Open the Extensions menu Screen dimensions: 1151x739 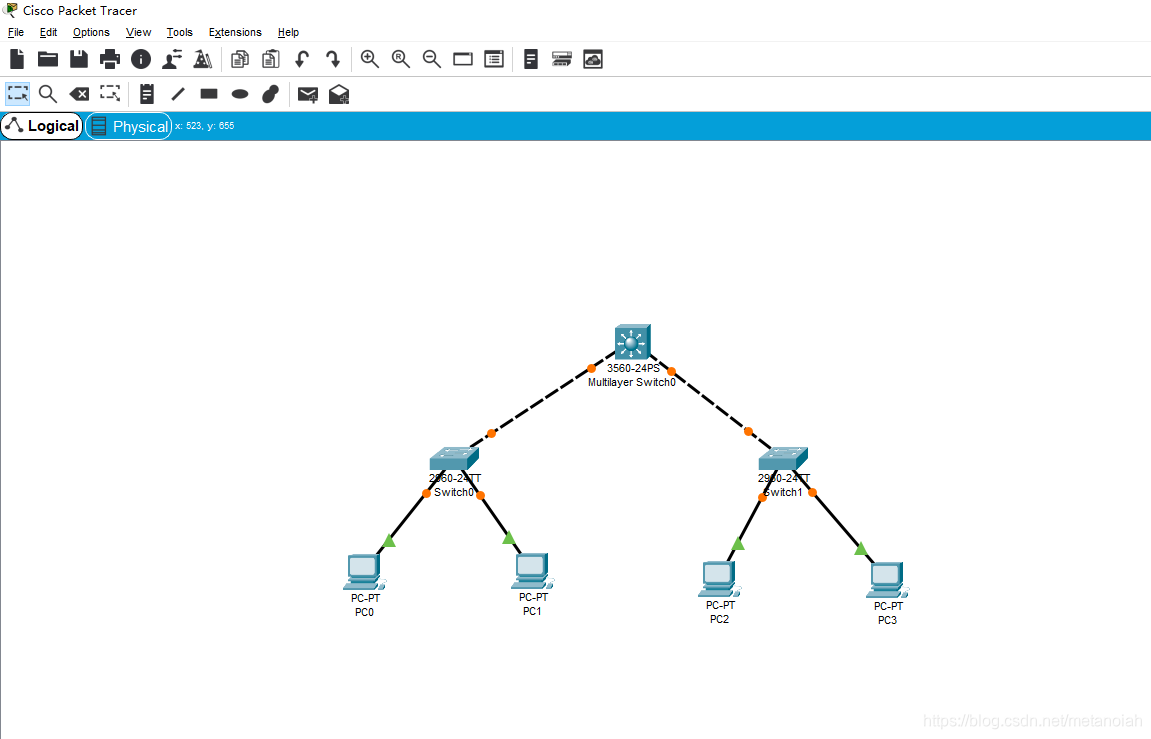(235, 32)
